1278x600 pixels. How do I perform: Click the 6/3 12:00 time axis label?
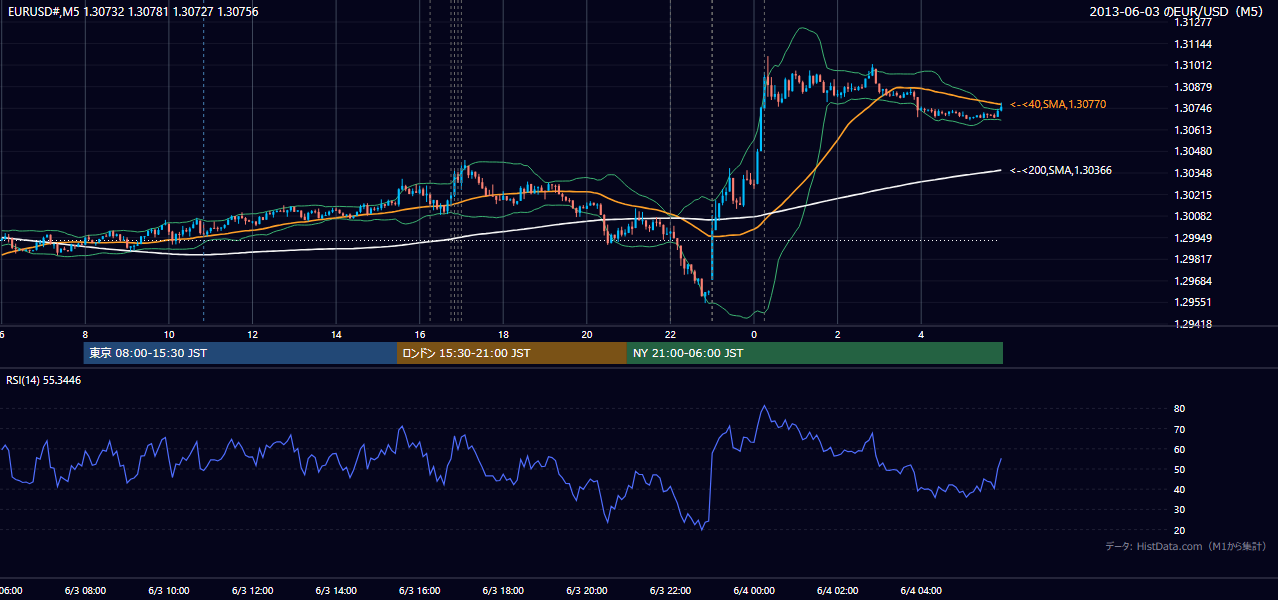click(252, 591)
